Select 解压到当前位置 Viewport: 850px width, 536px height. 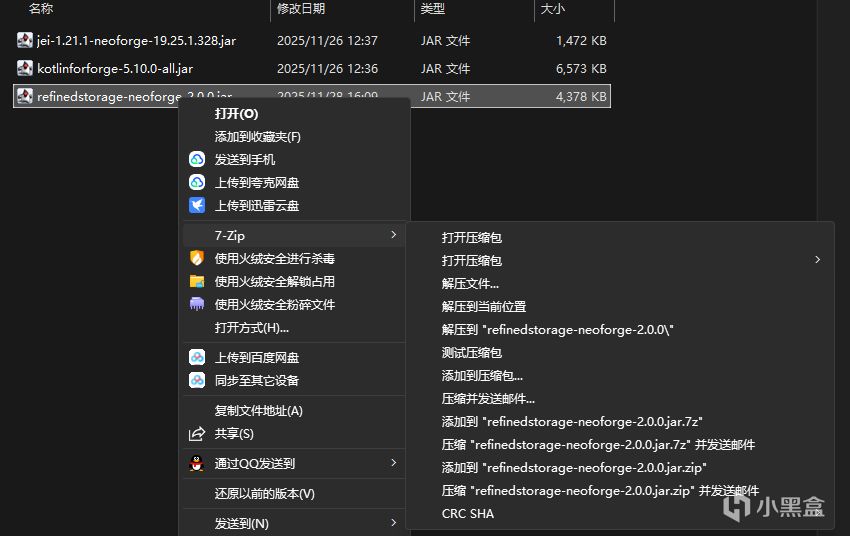tap(484, 306)
